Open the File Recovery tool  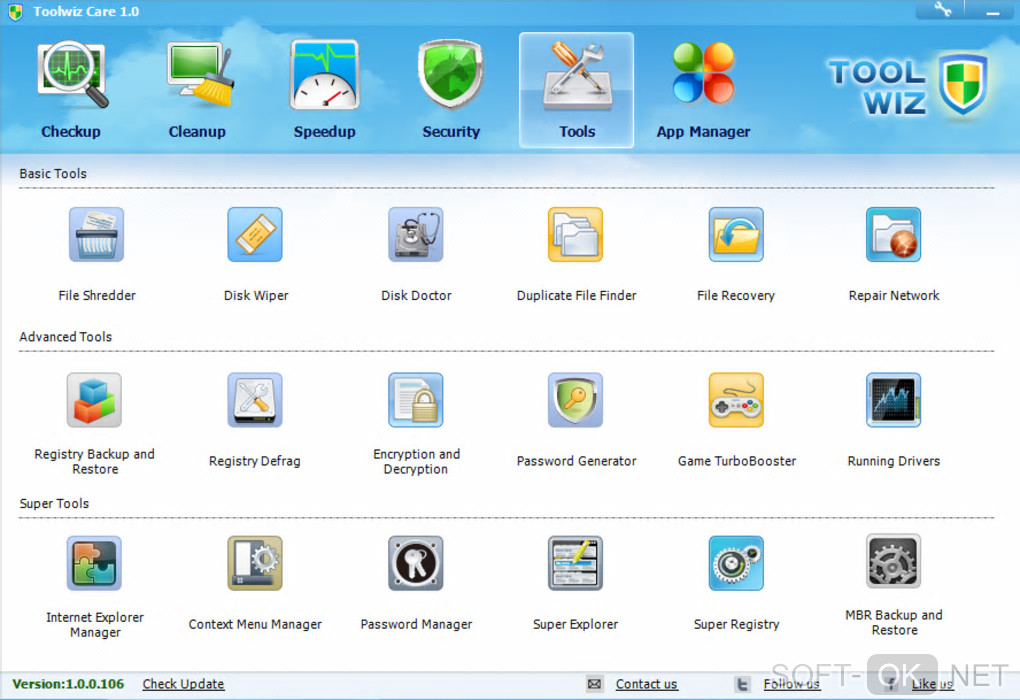point(736,235)
